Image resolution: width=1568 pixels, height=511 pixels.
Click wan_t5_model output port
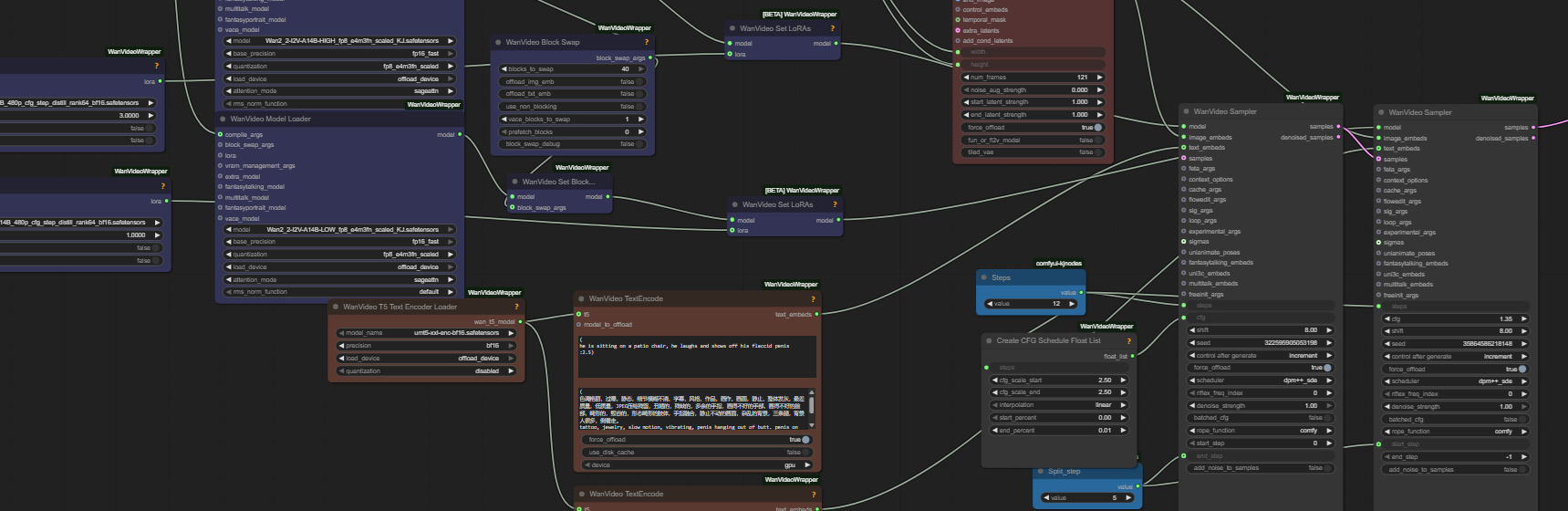coord(520,321)
